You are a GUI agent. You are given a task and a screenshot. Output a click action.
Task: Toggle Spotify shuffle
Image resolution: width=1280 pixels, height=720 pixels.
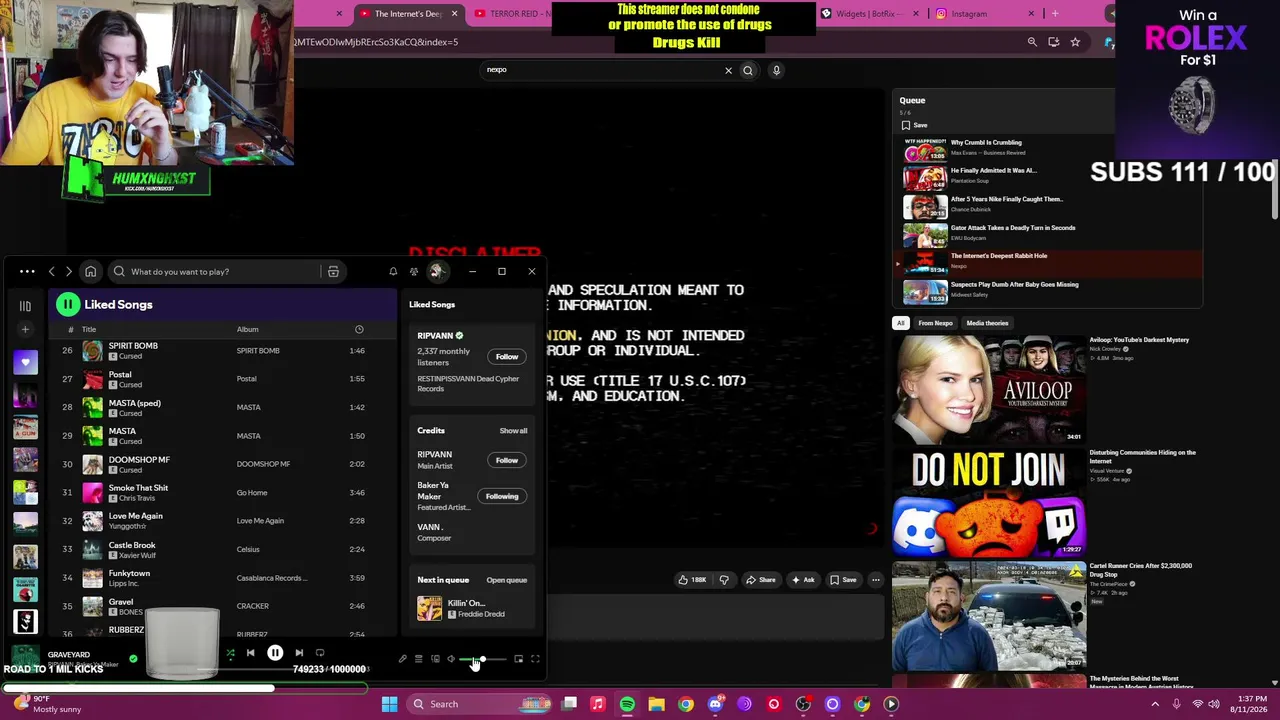[230, 653]
